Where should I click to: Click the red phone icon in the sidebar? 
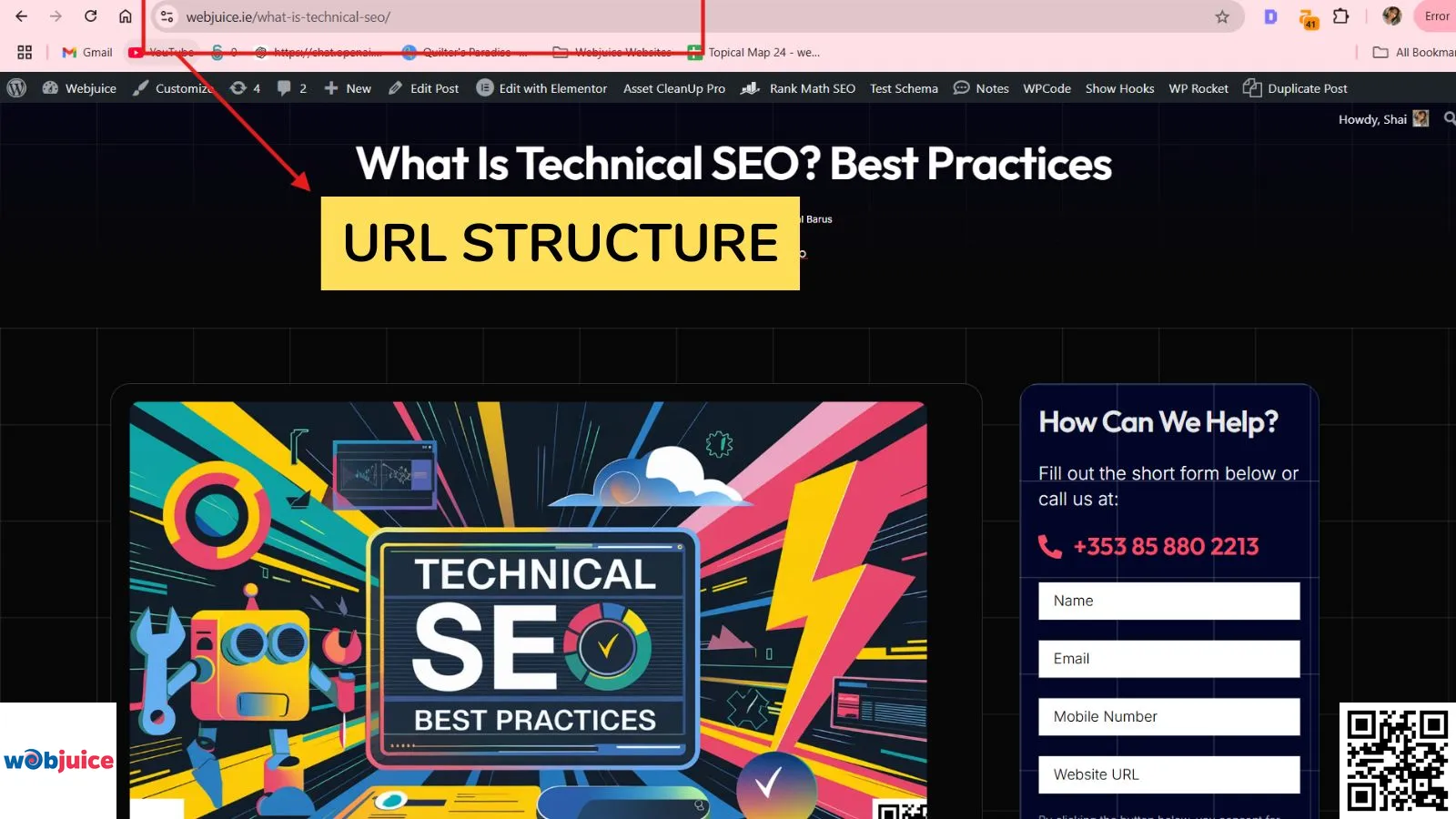point(1050,546)
